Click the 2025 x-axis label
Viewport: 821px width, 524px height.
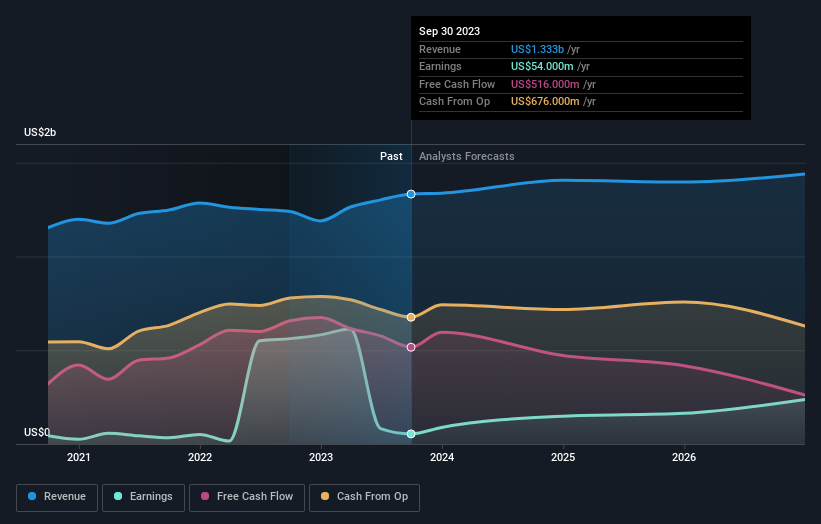point(563,457)
